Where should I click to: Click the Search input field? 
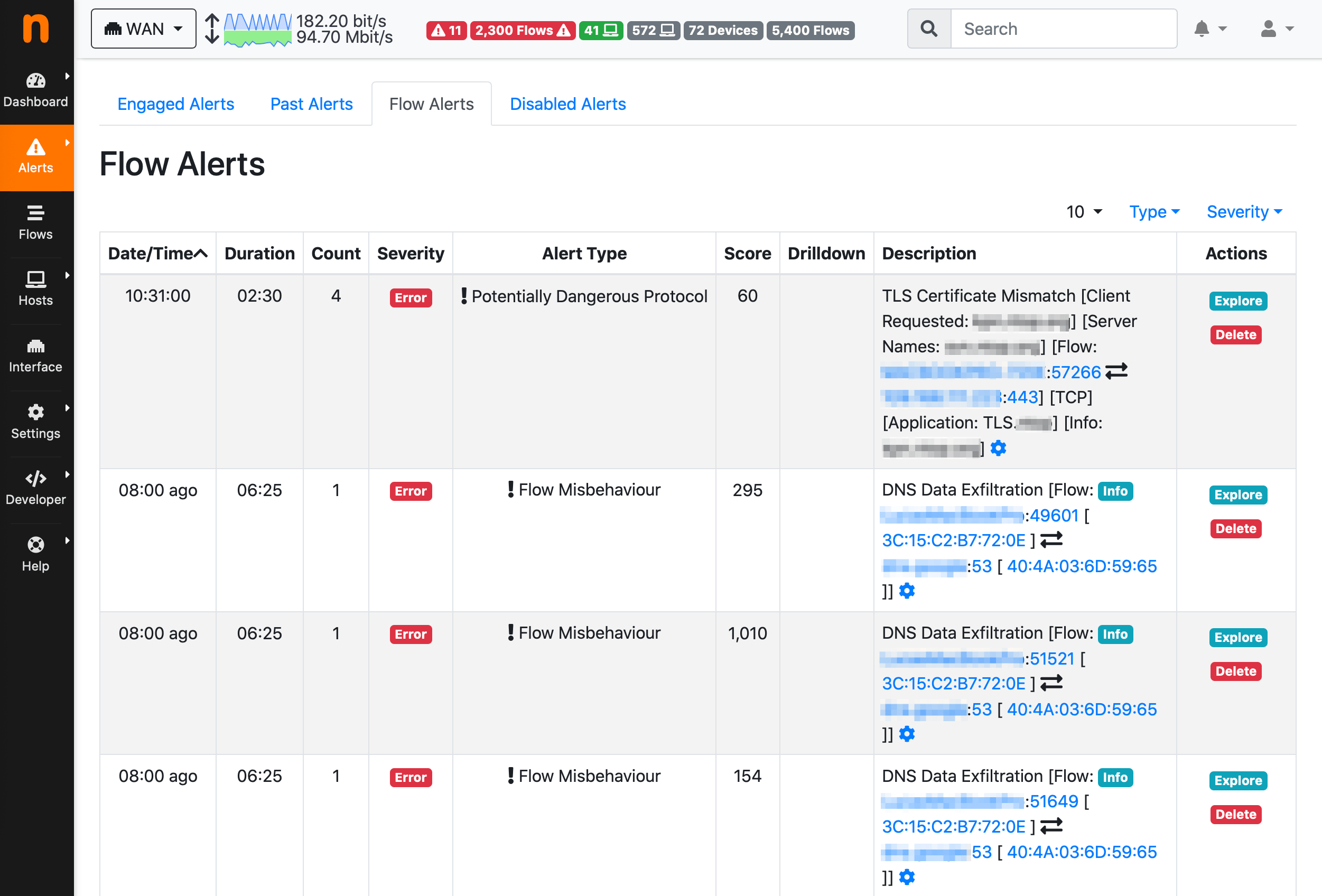[x=1063, y=29]
